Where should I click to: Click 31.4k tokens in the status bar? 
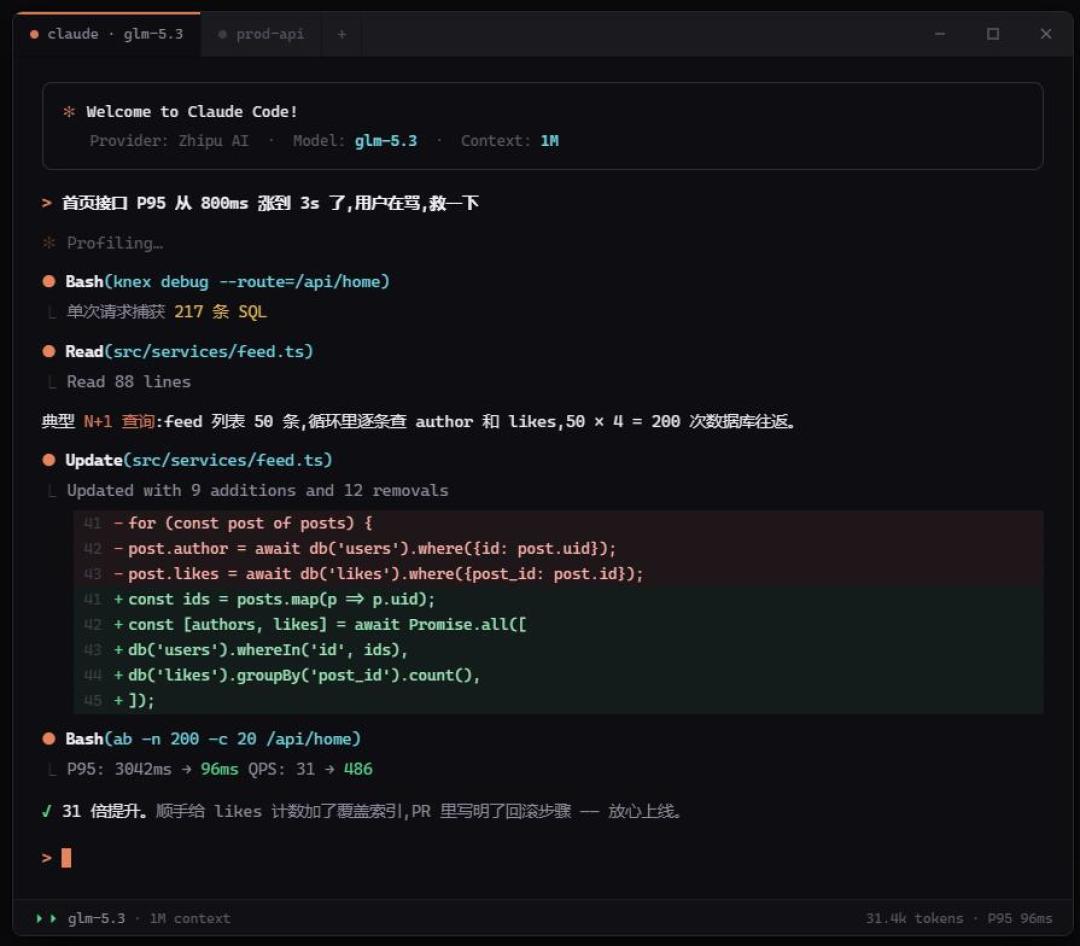[x=915, y=919]
